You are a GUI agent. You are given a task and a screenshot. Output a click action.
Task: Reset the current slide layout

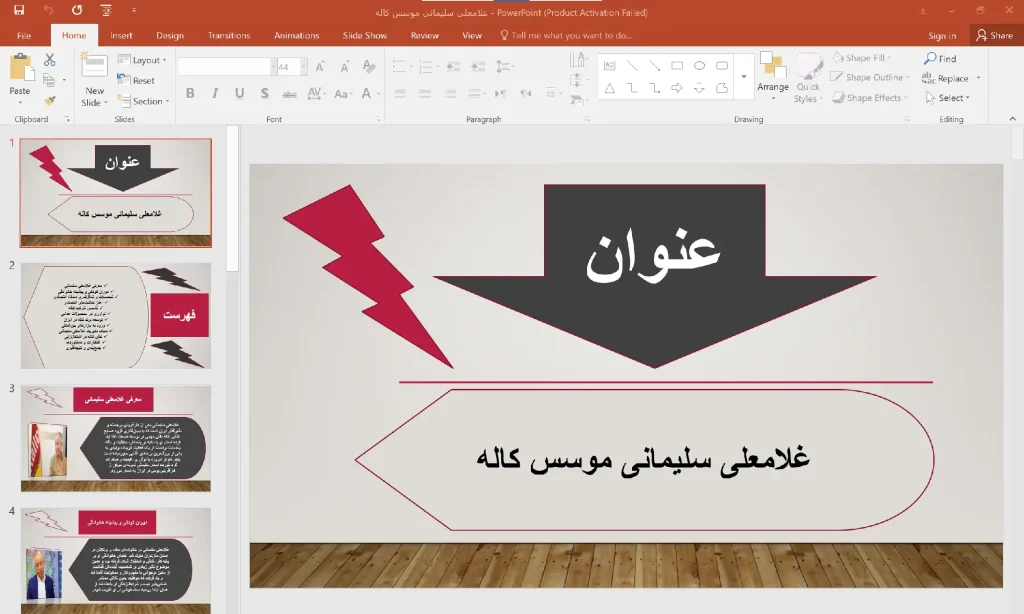pos(143,81)
